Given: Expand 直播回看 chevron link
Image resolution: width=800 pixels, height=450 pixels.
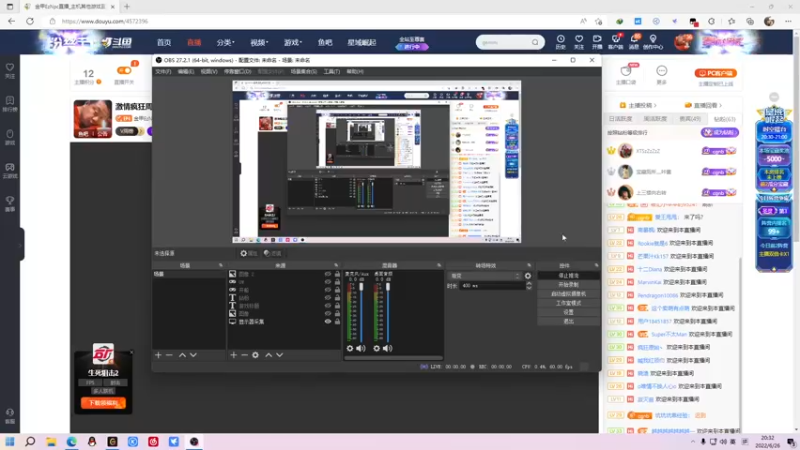Looking at the screenshot, I should click(704, 106).
